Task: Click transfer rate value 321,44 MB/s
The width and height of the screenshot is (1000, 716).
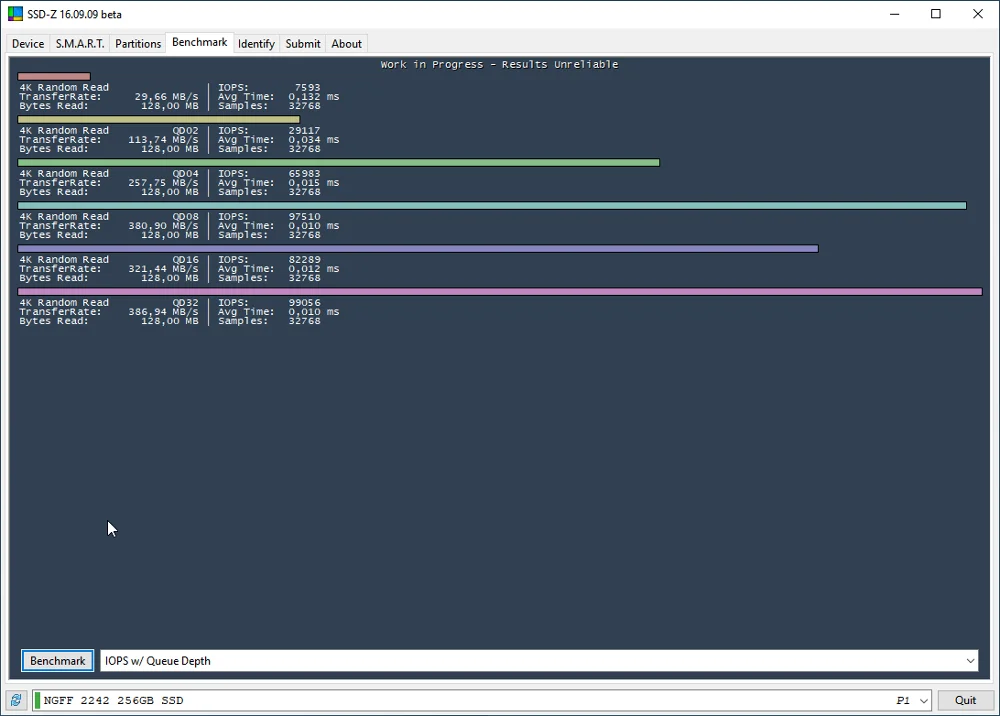Action: click(x=163, y=269)
